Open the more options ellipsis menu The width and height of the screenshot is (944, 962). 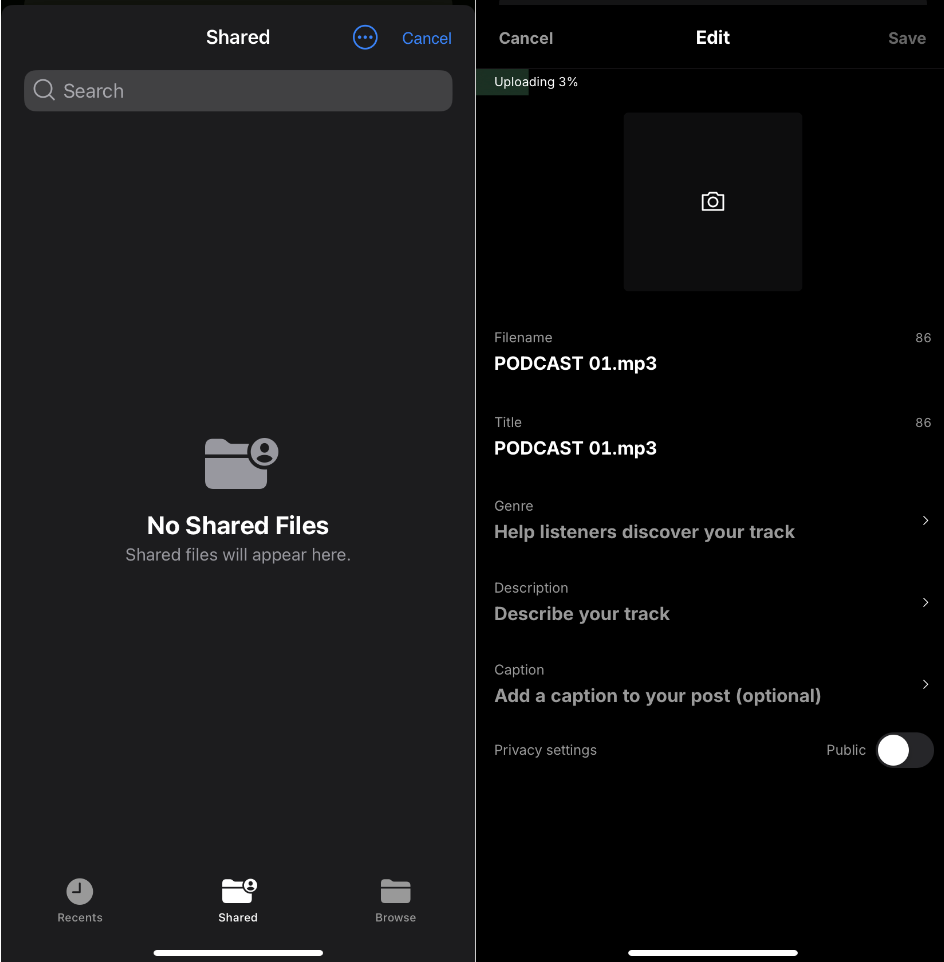pos(365,37)
